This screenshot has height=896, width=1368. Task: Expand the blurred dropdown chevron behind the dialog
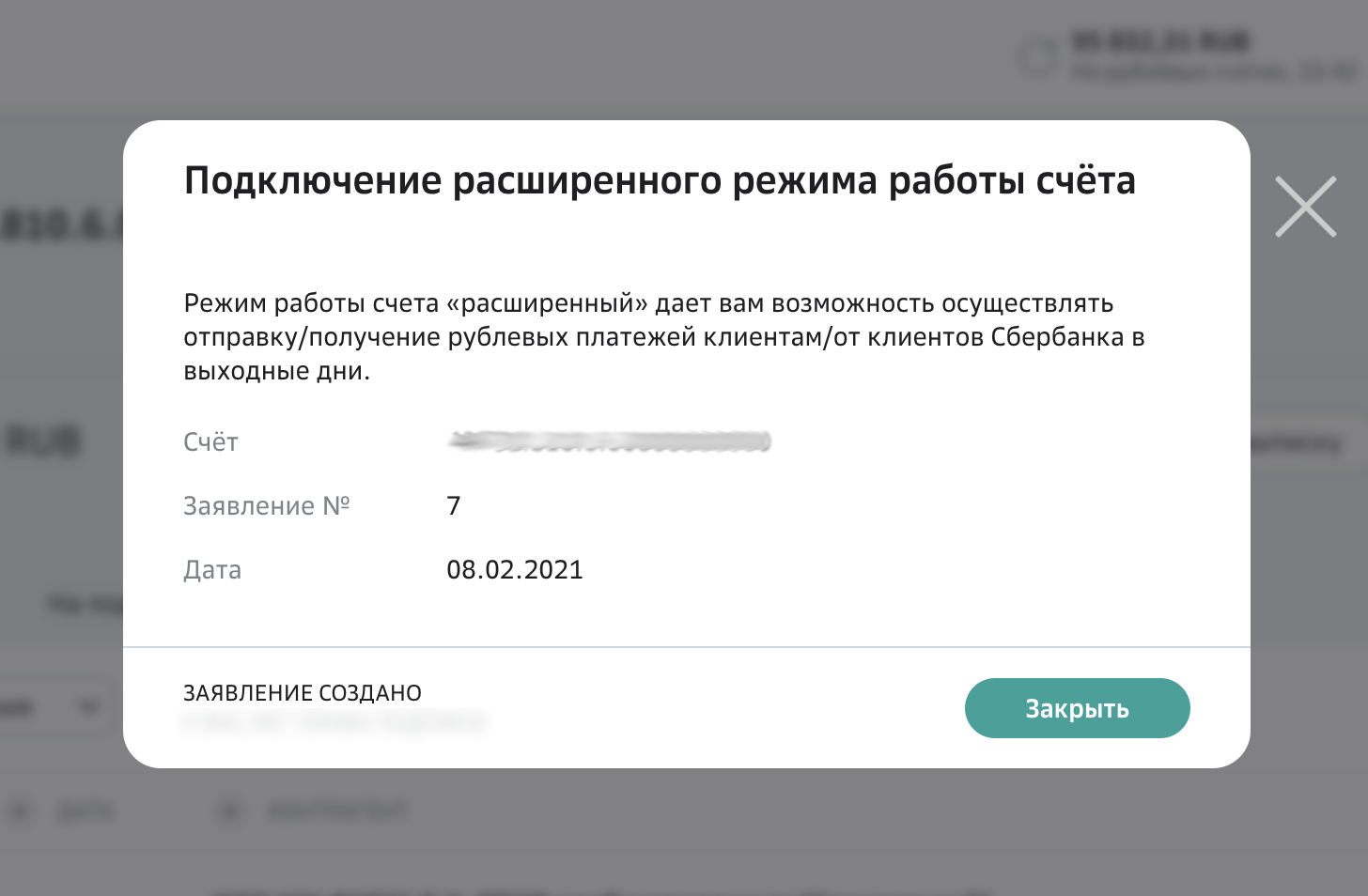coord(89,706)
